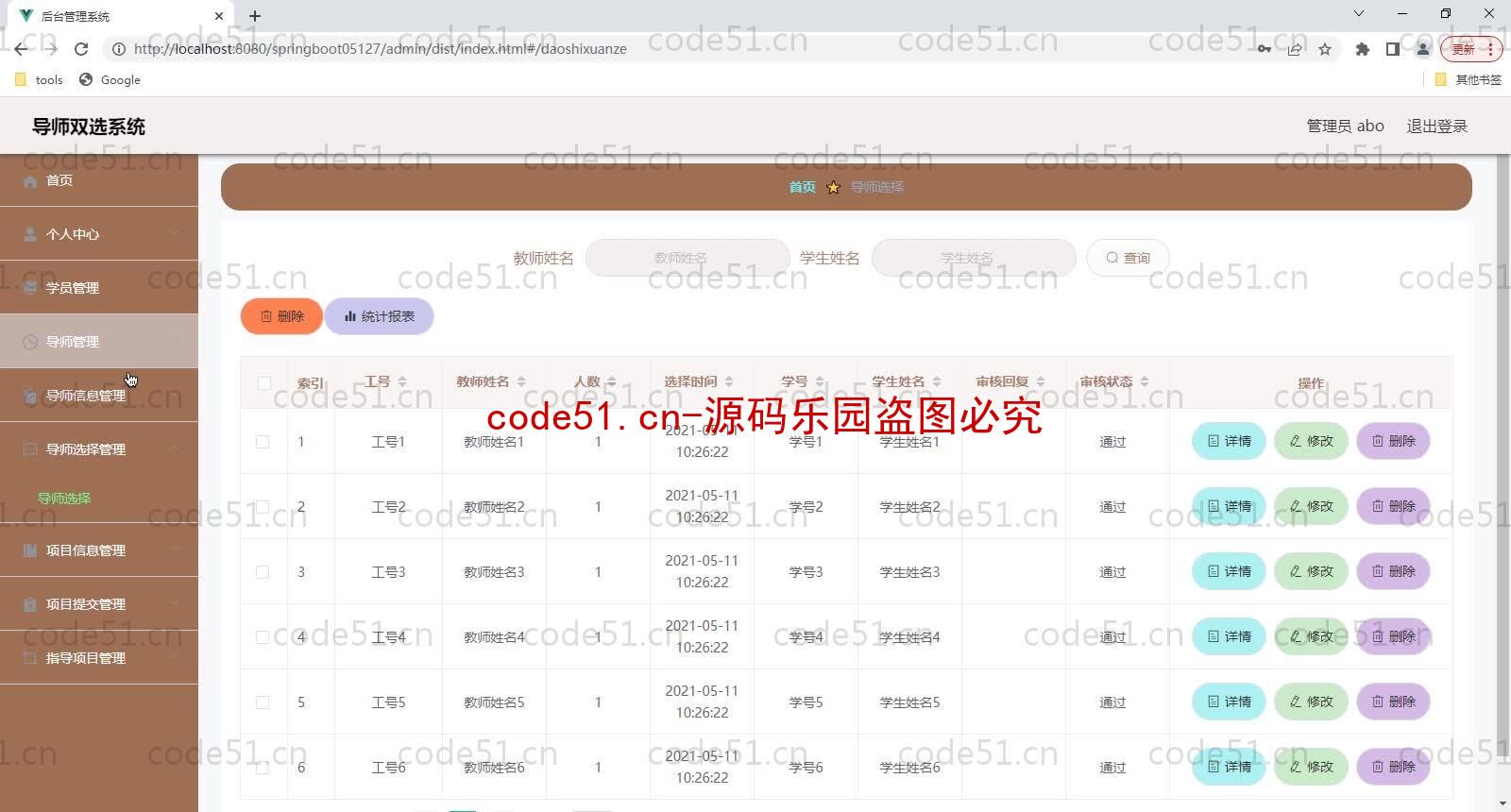
Task: Bookmark this page with star icon
Action: 1325,49
